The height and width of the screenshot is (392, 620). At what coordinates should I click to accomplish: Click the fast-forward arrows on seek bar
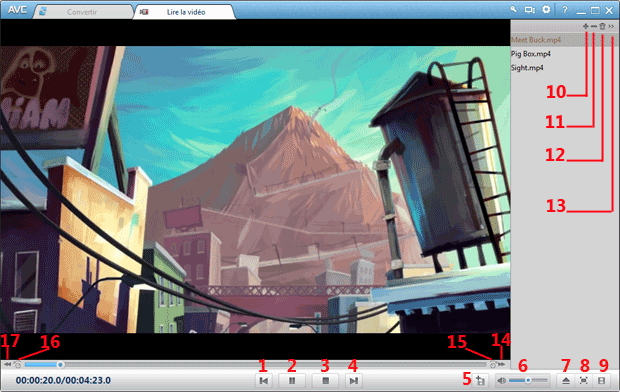click(502, 364)
